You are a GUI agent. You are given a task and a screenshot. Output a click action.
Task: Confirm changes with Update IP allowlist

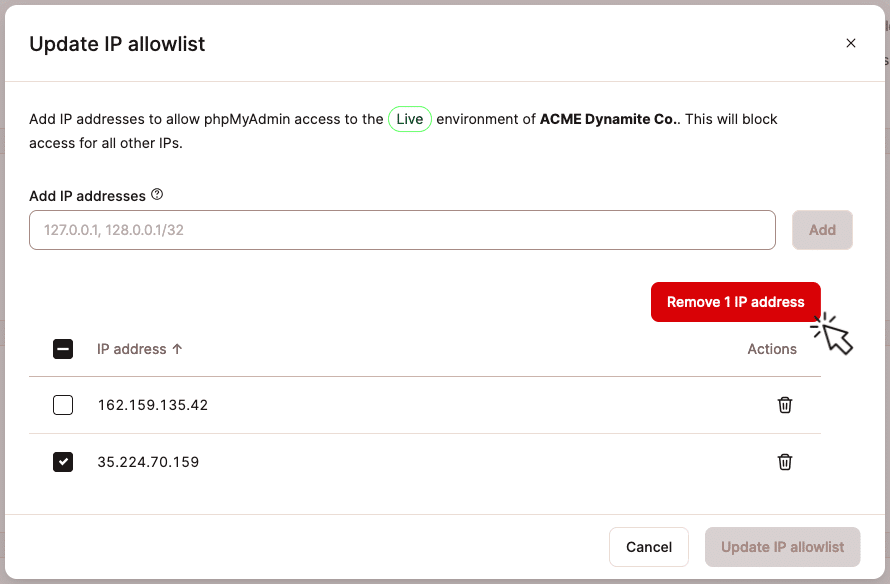782,547
